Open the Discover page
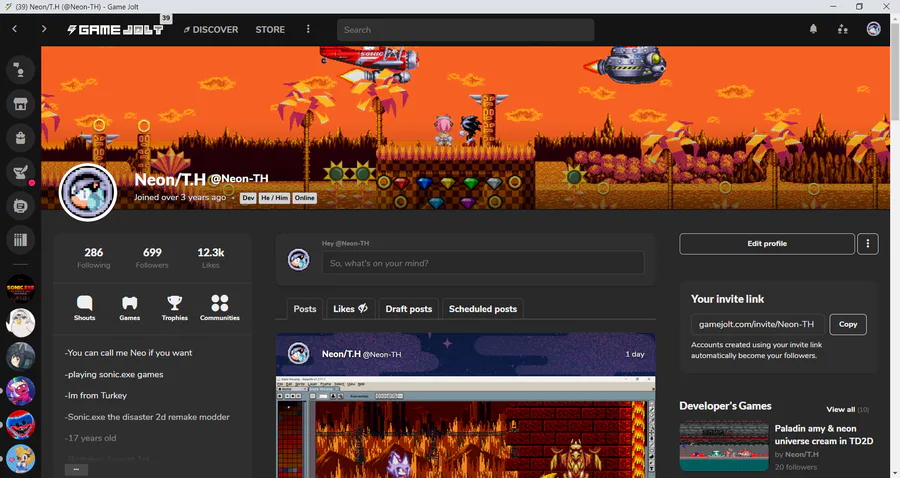The height and width of the screenshot is (478, 900). pos(211,29)
